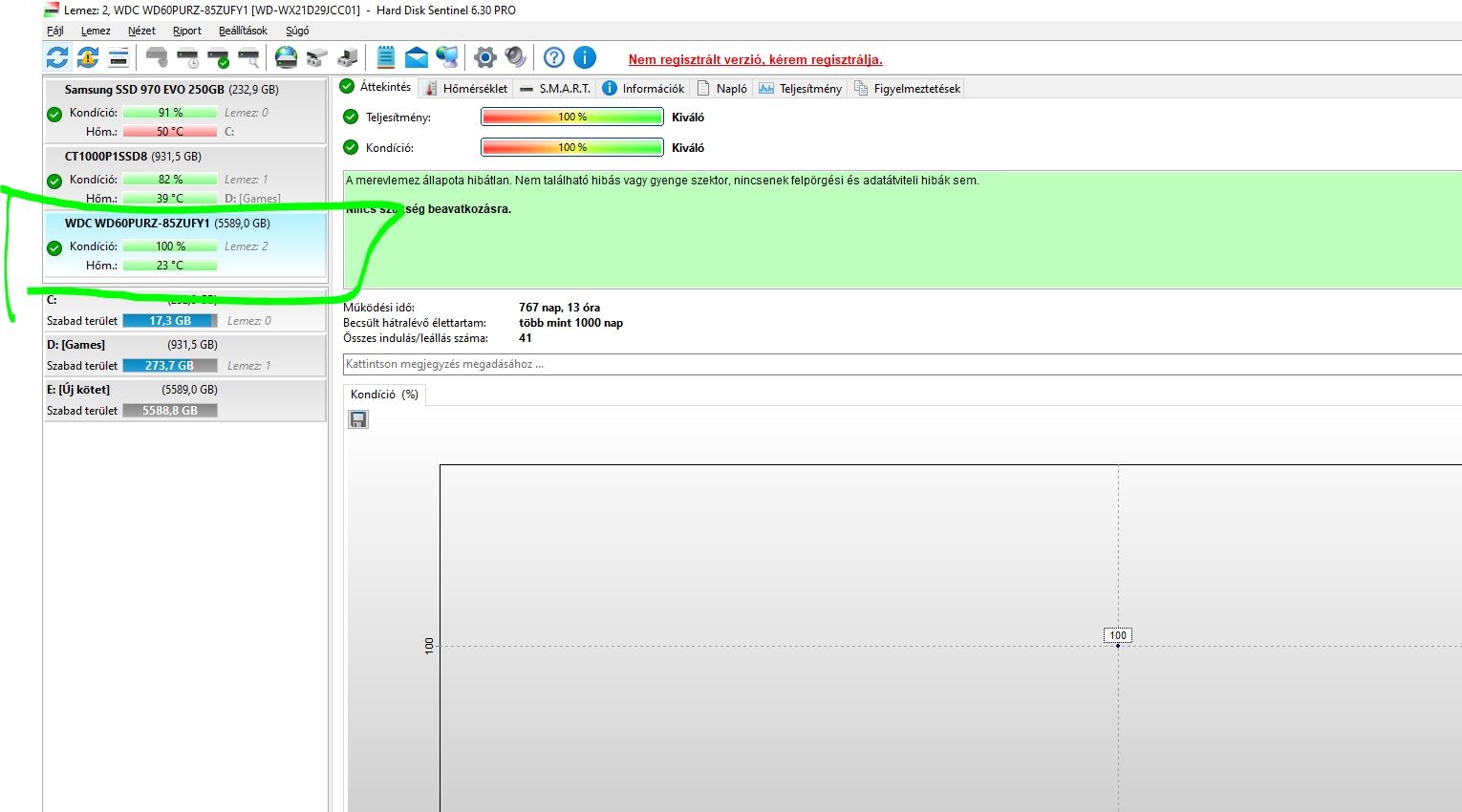Open help with the question mark icon
The width and height of the screenshot is (1462, 812).
pyautogui.click(x=554, y=57)
